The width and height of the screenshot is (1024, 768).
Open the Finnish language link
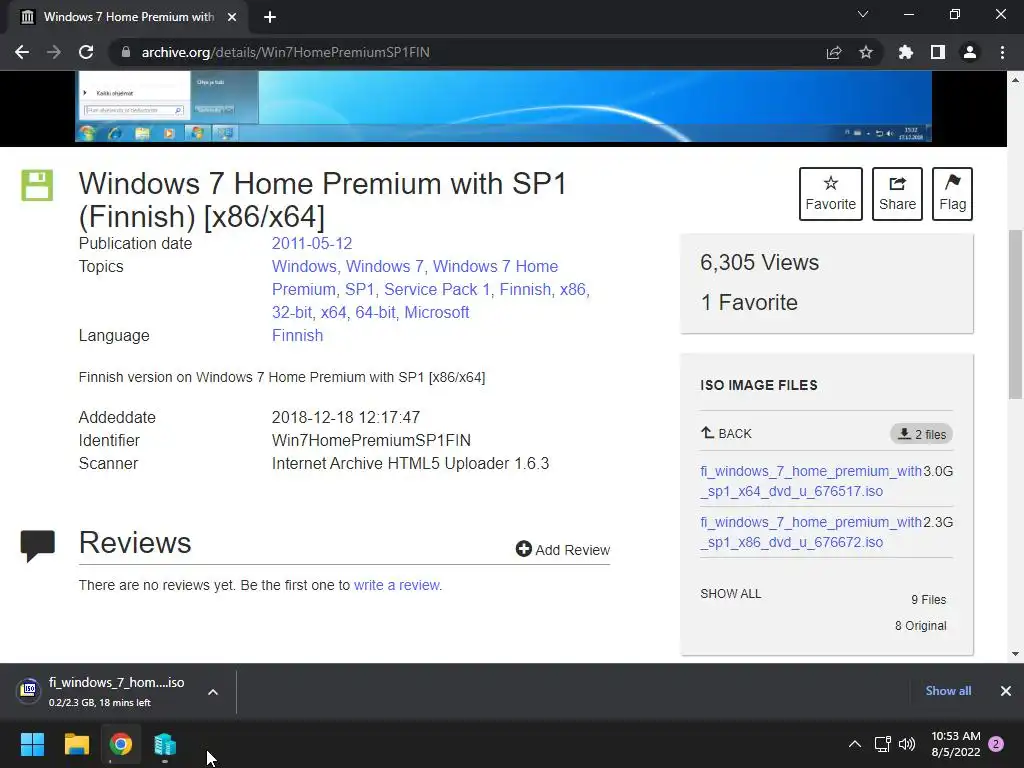tap(297, 336)
